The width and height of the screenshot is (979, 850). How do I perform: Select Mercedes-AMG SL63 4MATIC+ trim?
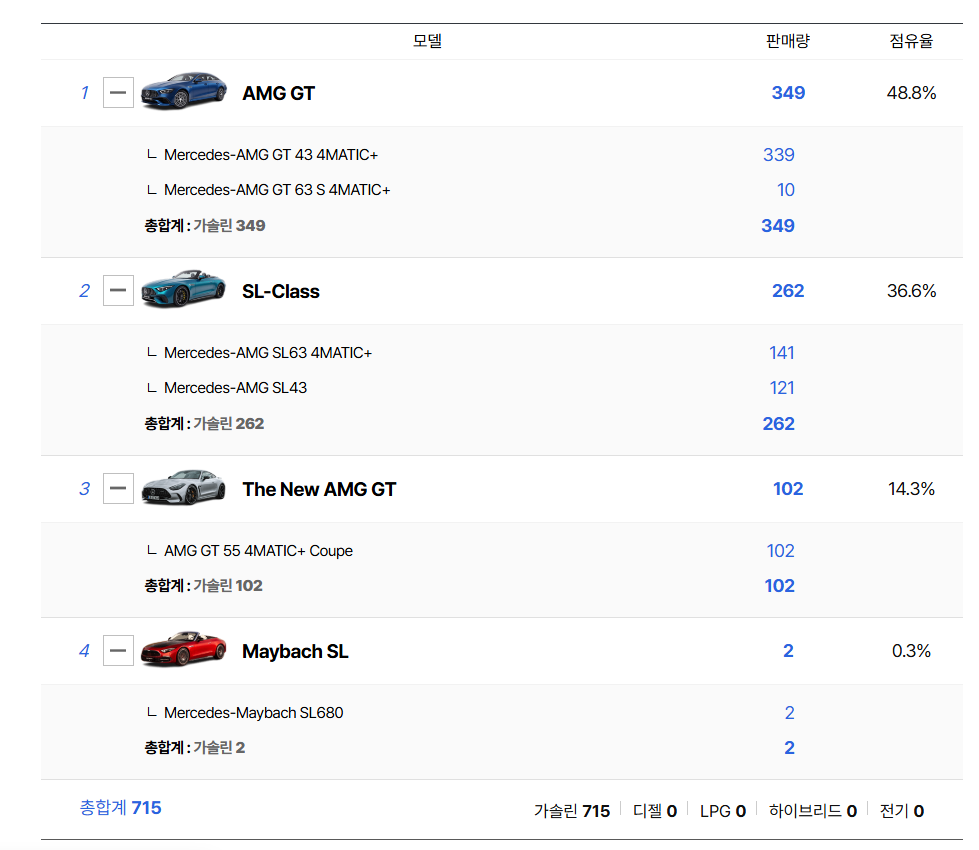coord(268,353)
